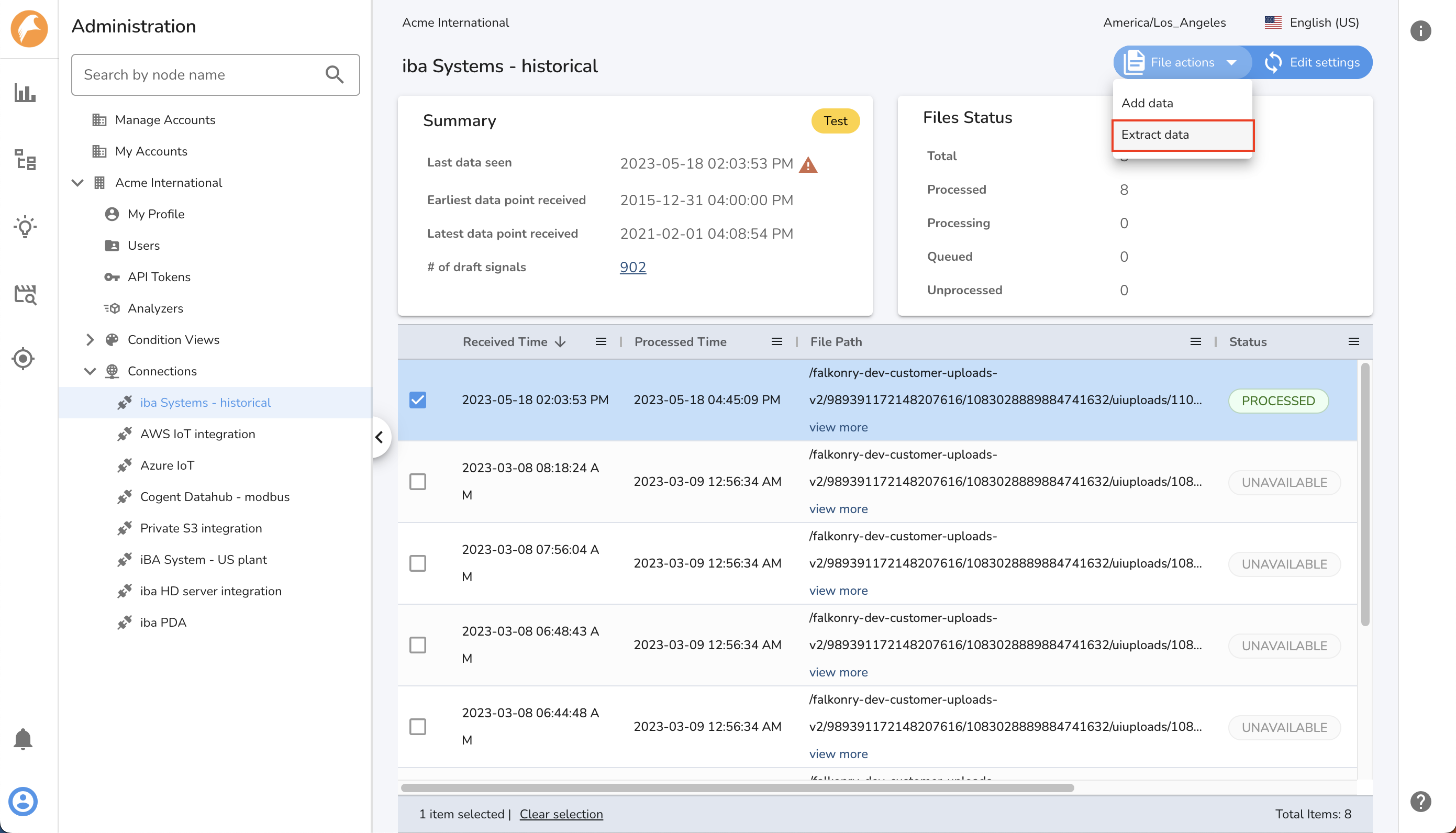Screen dimensions: 1456x833
Task: Click the help question mark icon
Action: pos(1420,801)
